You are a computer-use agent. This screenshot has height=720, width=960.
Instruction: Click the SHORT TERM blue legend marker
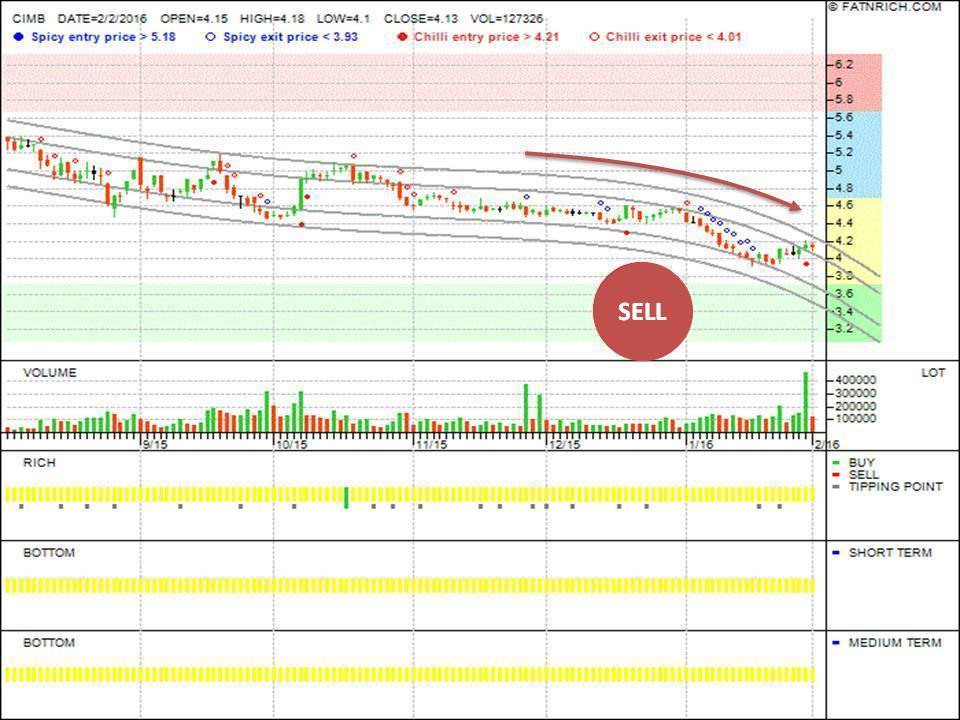tap(836, 553)
